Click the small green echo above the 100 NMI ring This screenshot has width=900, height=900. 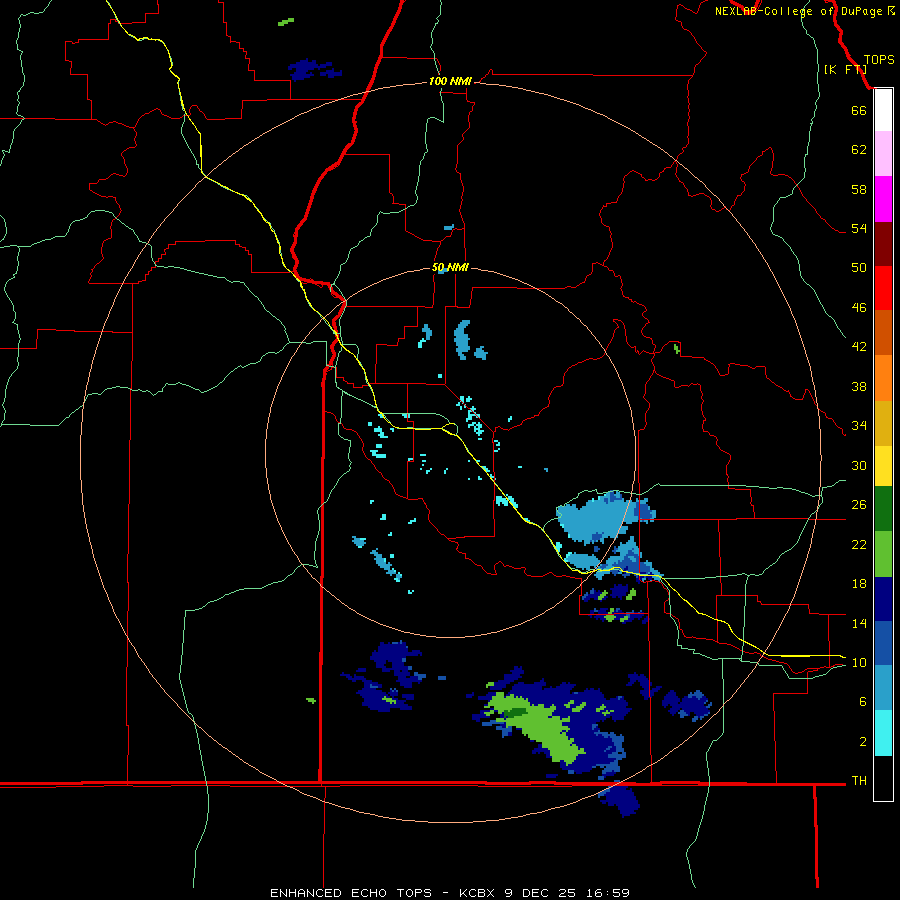[x=286, y=22]
